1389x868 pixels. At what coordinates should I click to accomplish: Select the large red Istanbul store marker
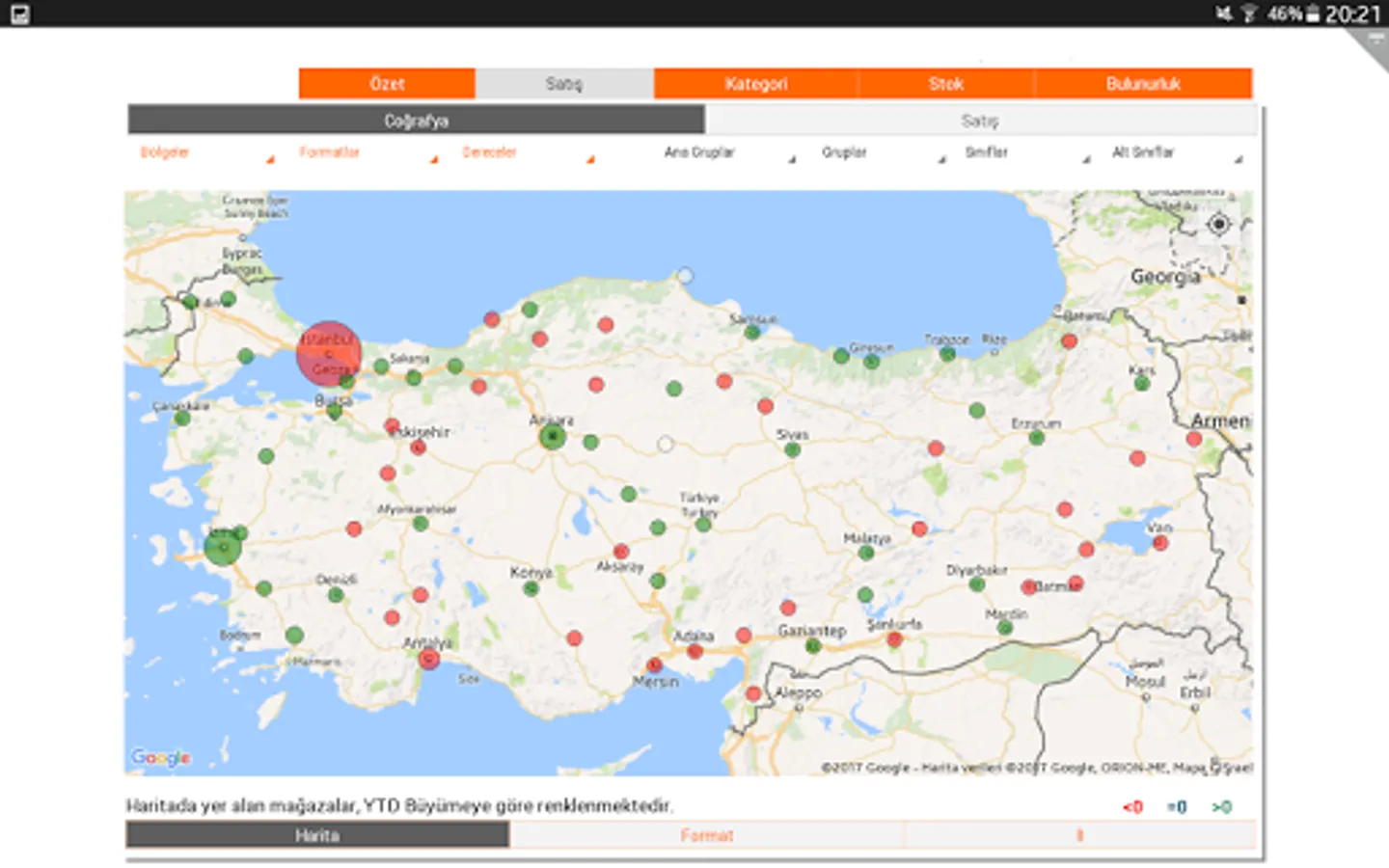tap(329, 353)
